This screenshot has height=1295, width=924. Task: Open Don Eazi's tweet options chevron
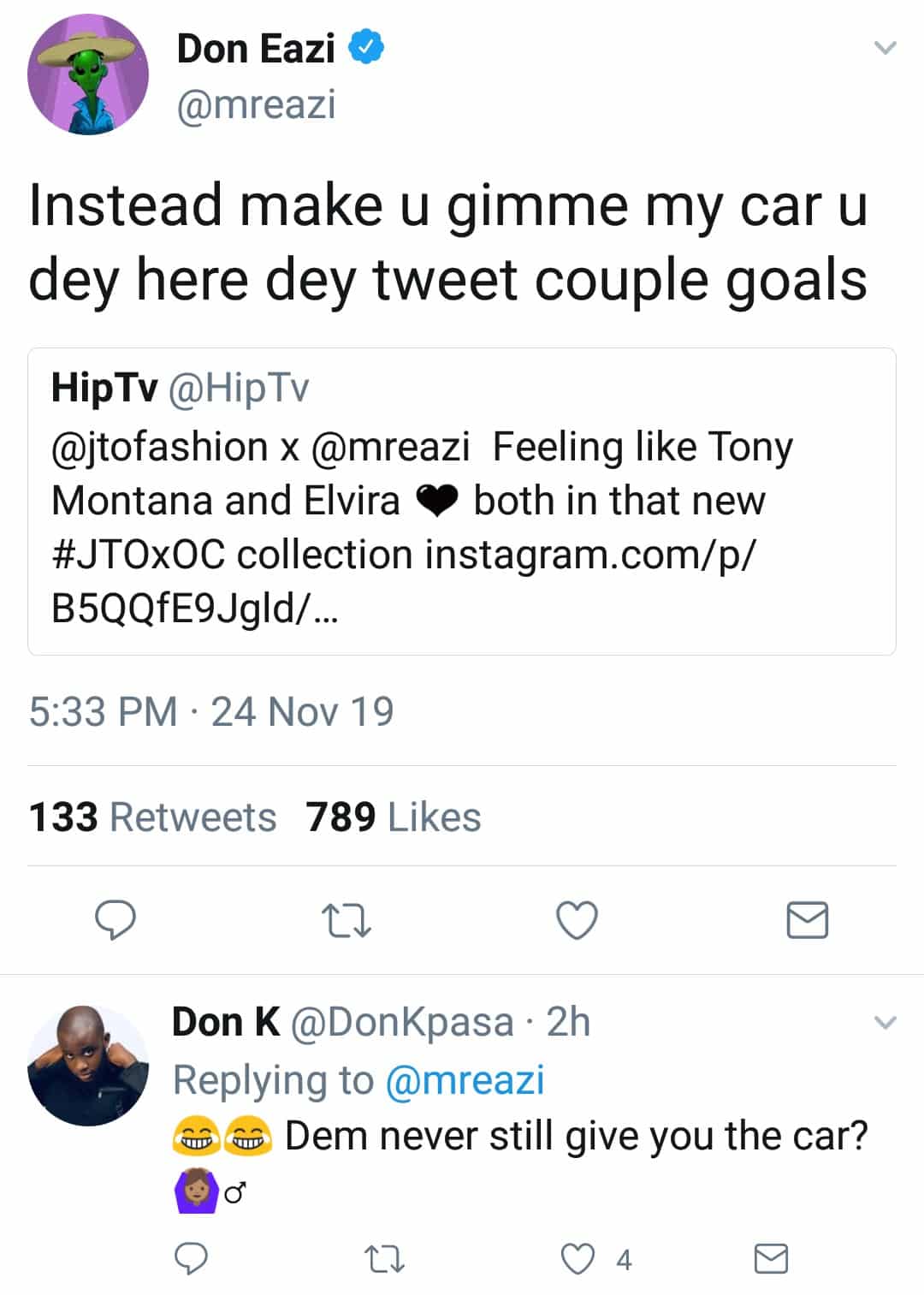tap(885, 49)
